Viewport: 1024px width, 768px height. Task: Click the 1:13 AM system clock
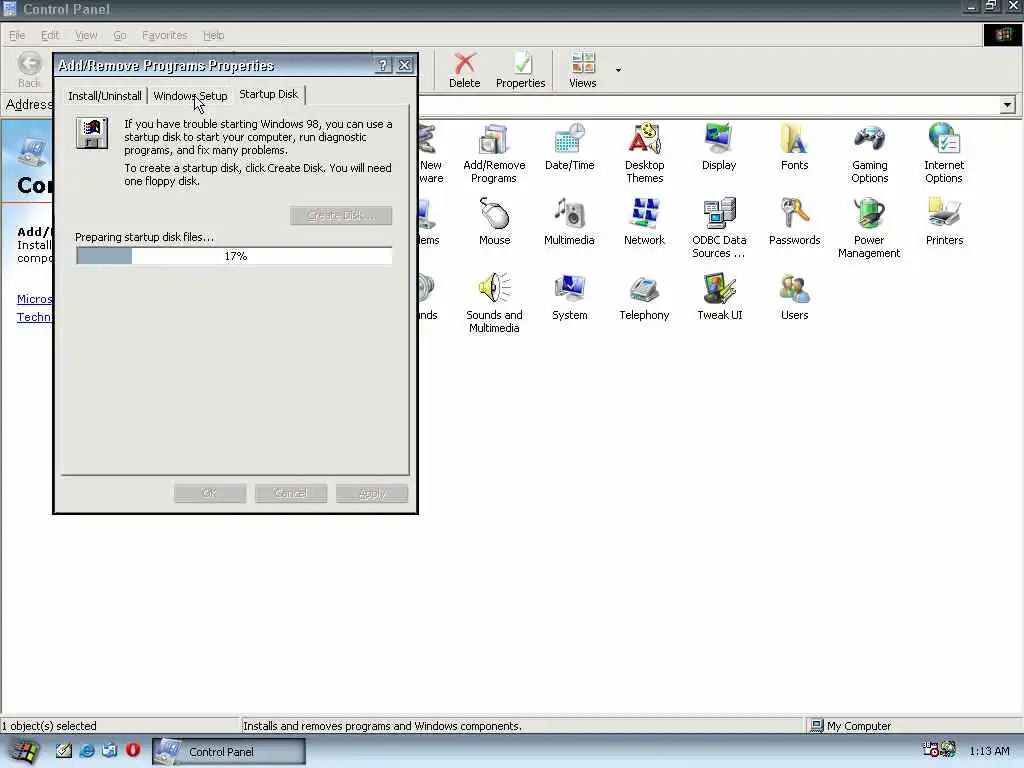point(989,751)
